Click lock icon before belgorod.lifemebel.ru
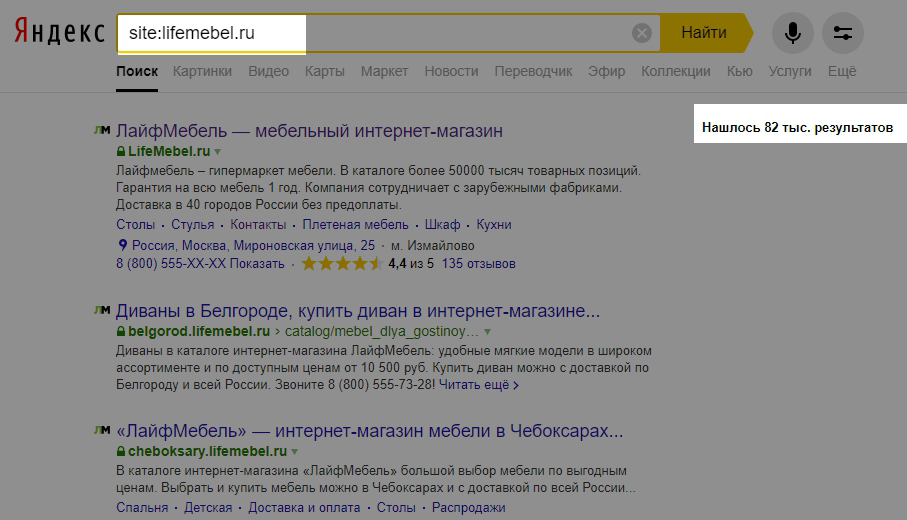Viewport: 907px width, 520px height. point(121,331)
